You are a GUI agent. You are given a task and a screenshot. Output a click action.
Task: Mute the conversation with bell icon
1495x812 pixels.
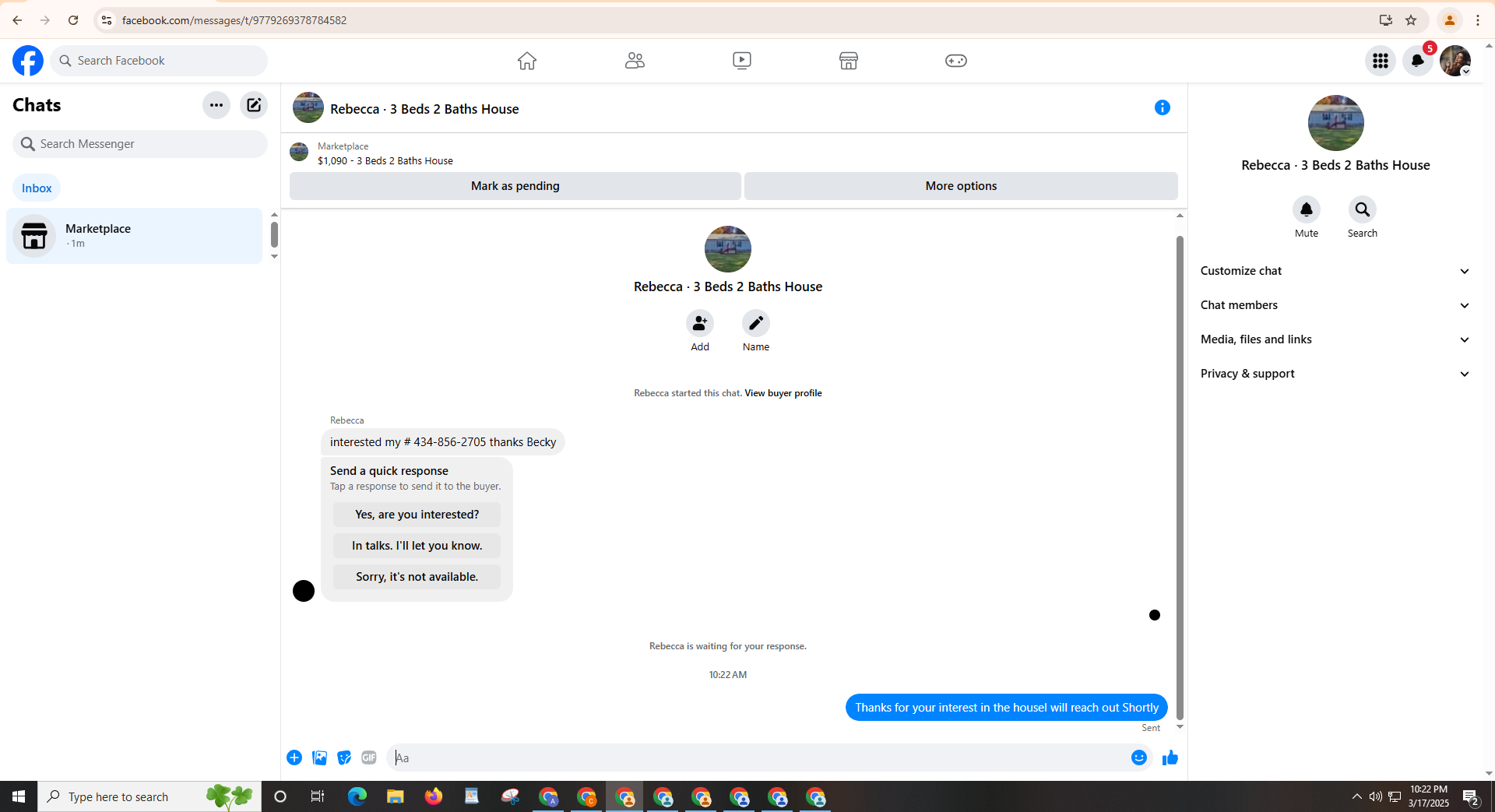coord(1307,209)
